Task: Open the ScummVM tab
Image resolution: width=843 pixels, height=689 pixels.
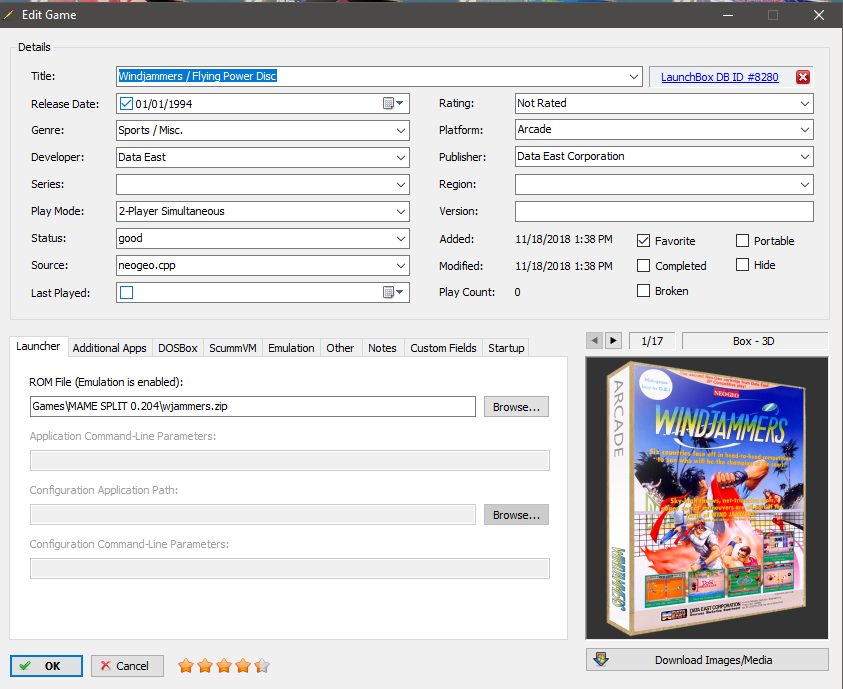Action: click(x=233, y=348)
